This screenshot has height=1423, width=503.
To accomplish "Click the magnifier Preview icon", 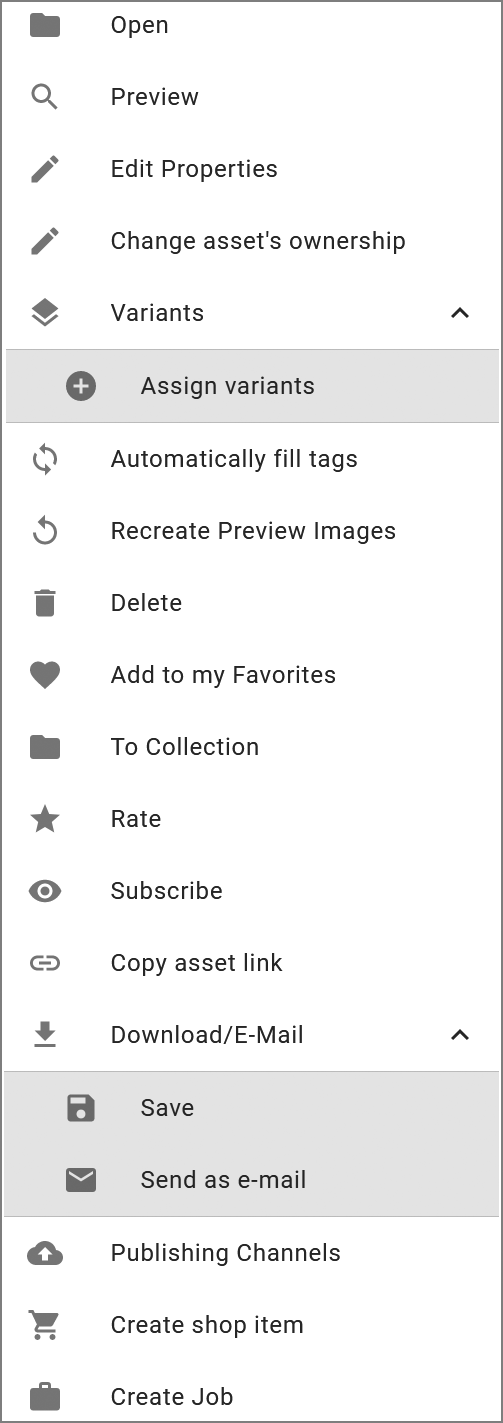I will pos(45,97).
